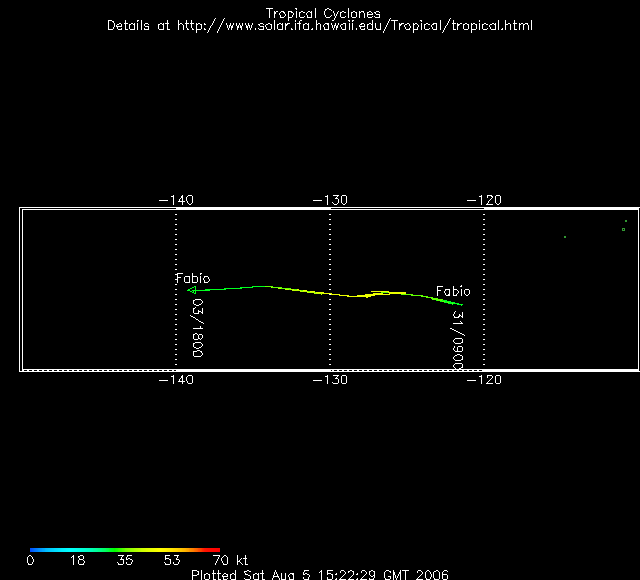The image size is (640, 580).
Task: Click the top axis -140 longitude label
Action: pyautogui.click(x=176, y=200)
